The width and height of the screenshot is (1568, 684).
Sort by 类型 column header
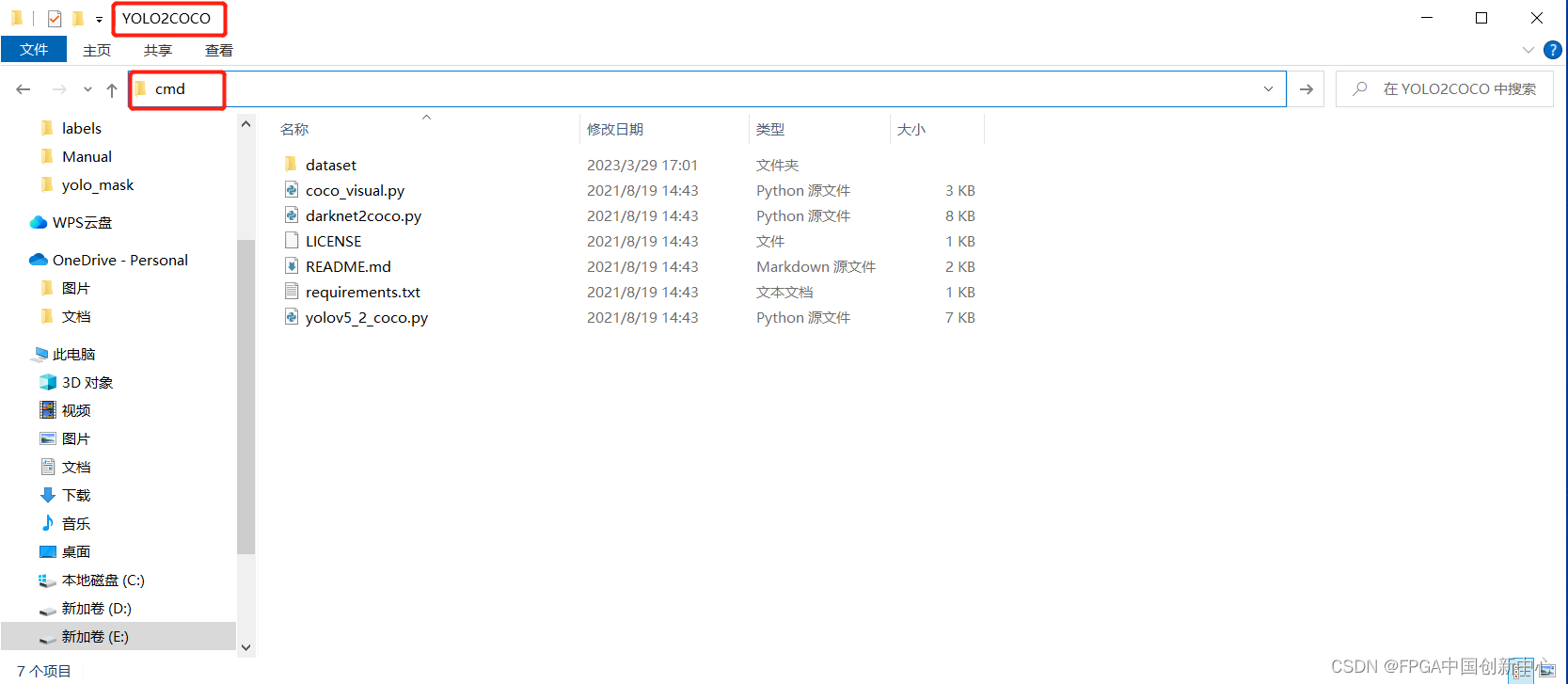click(x=770, y=129)
